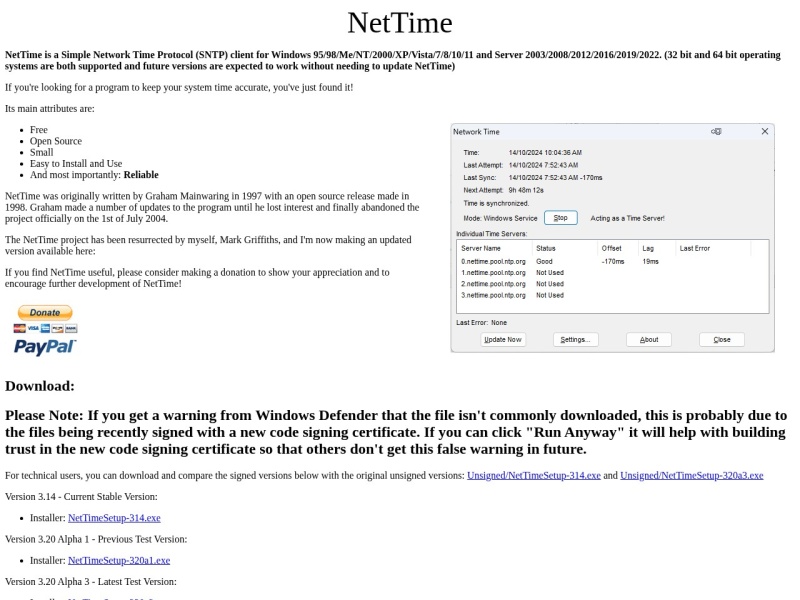Click the 'Version 3.20 Alpha 1 - Previous Test Version:' text
The image size is (800, 600).
point(96,539)
